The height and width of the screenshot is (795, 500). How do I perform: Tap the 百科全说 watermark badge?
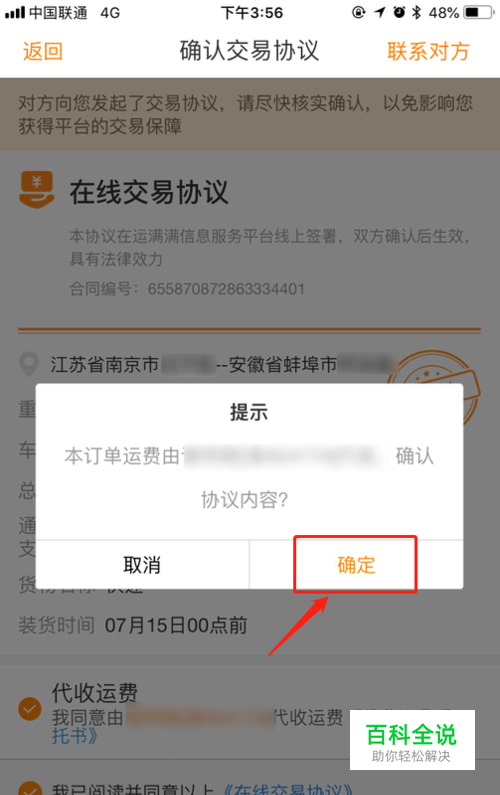click(412, 740)
